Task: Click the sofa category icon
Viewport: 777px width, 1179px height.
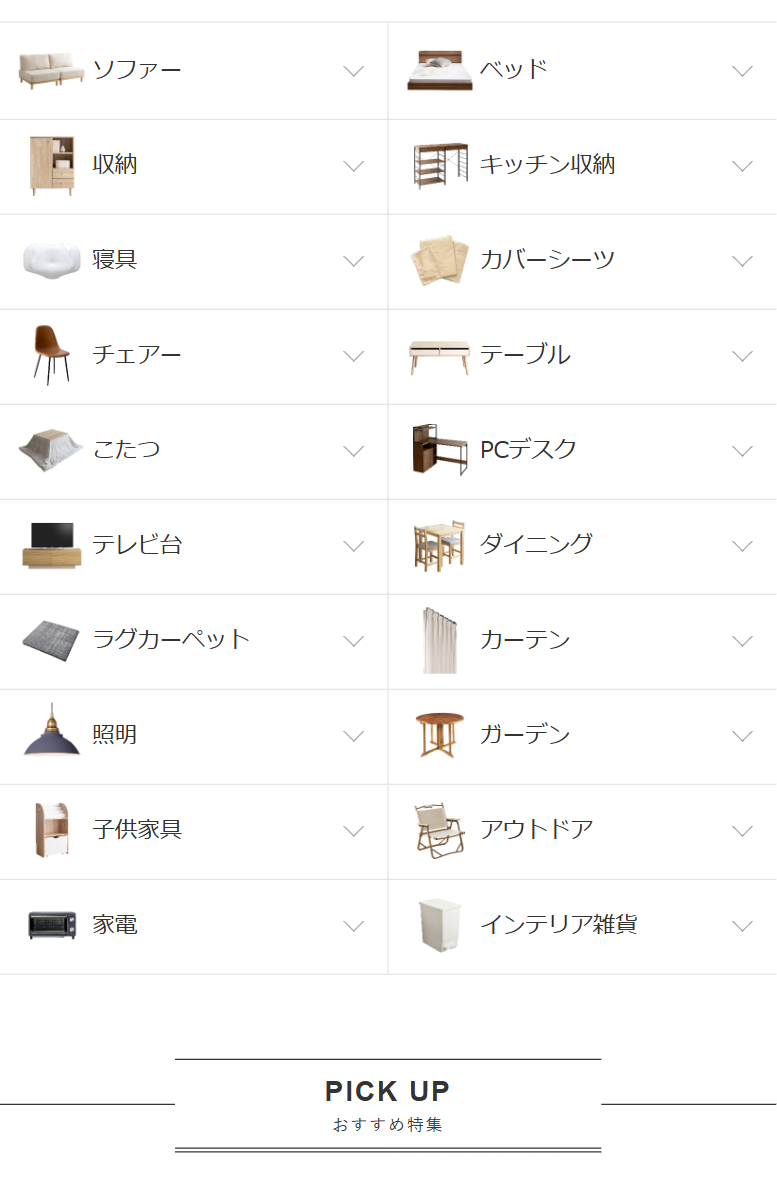Action: pyautogui.click(x=52, y=70)
